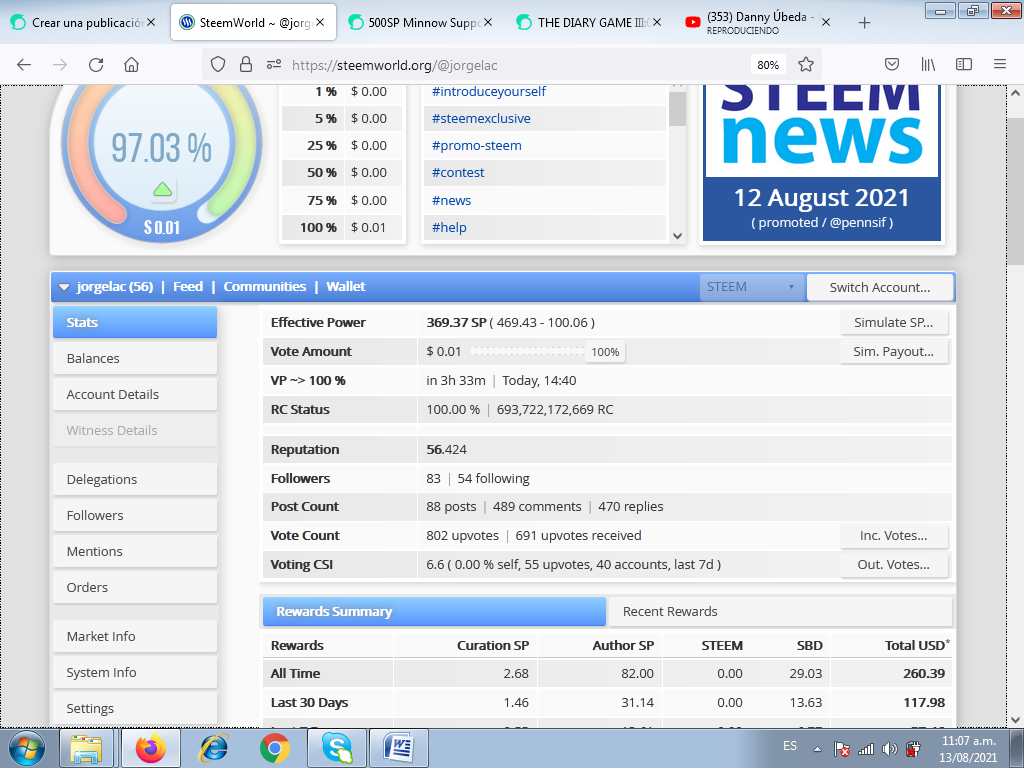Close the Crear una publicación tab
Screen dimensions: 1024x768
coord(151,22)
